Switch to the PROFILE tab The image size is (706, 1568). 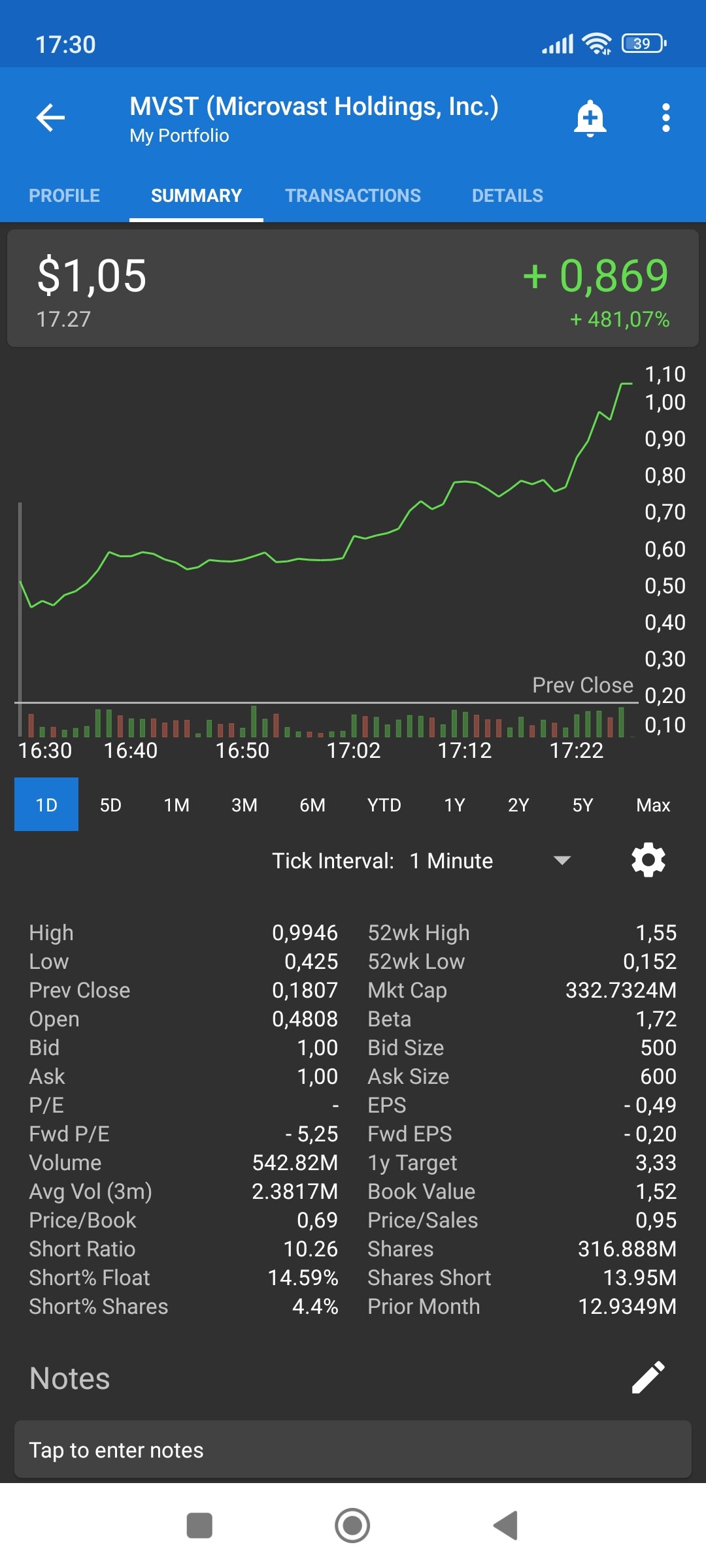point(65,195)
